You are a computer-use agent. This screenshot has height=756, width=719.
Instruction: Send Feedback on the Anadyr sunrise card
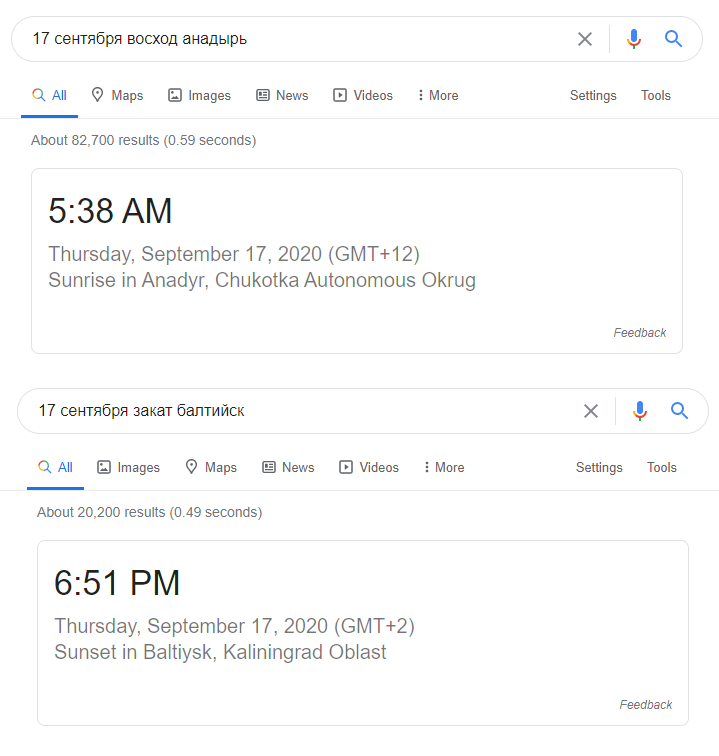(640, 333)
